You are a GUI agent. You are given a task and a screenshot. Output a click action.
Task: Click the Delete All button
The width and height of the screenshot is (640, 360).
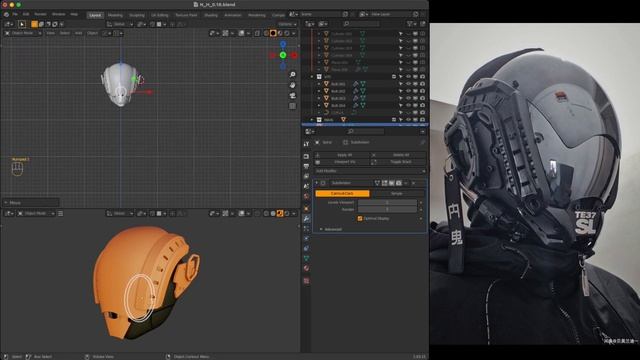(x=398, y=155)
